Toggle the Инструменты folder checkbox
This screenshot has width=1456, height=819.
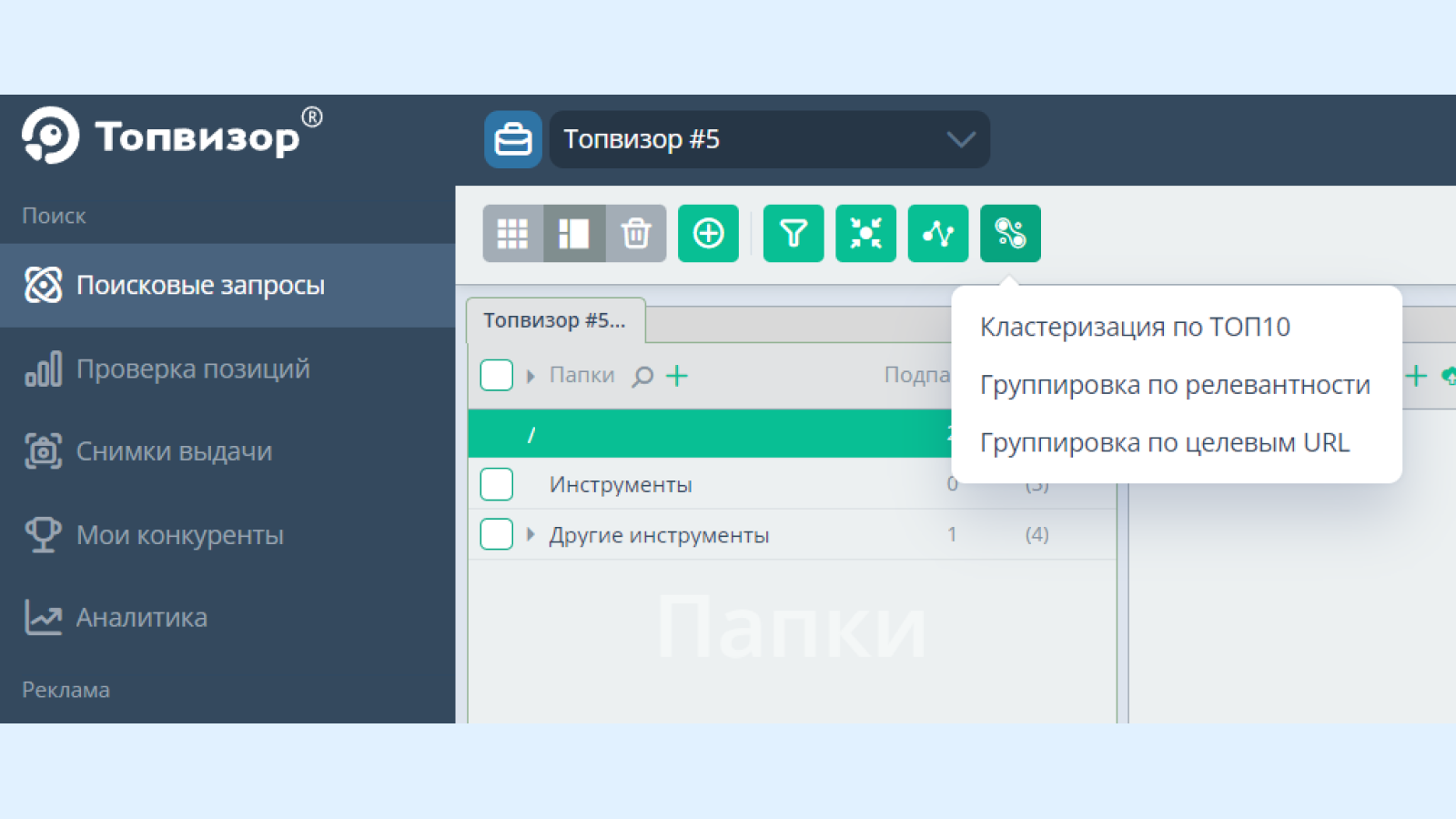(x=497, y=484)
